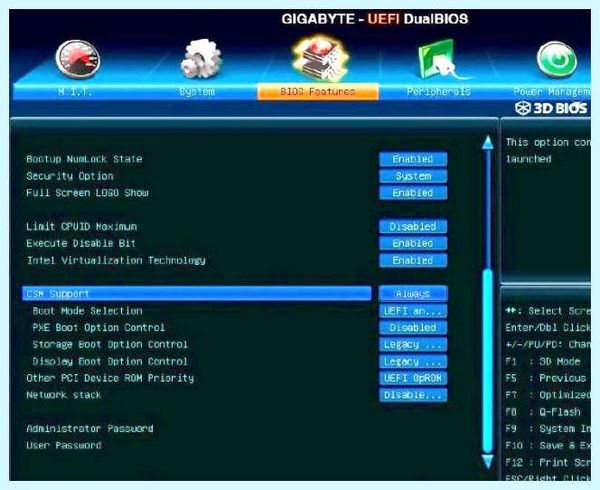Click the F7 Optimized hint
The width and height of the screenshot is (600, 490).
click(548, 395)
